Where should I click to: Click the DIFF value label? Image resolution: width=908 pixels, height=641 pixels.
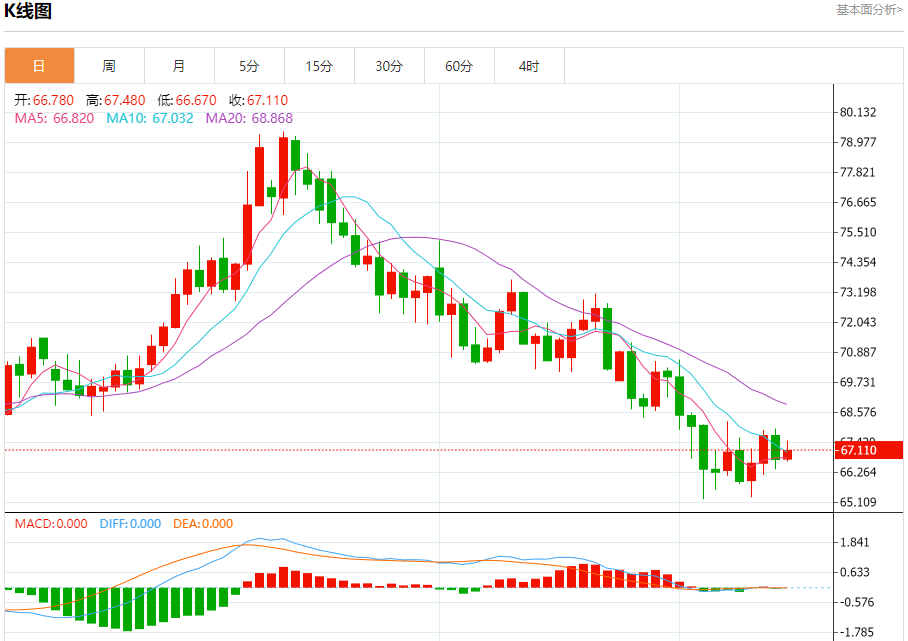pos(130,523)
